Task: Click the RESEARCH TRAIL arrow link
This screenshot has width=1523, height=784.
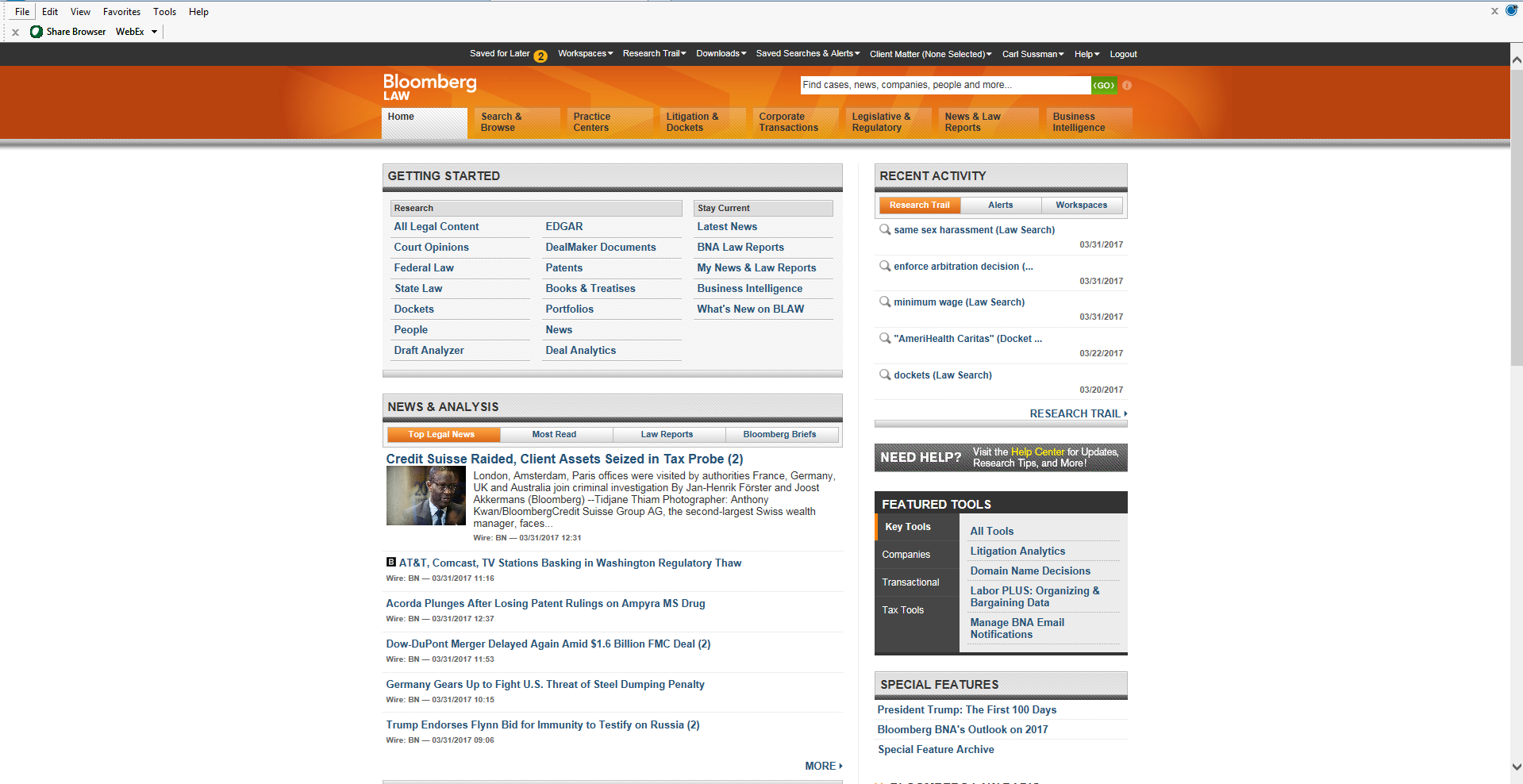Action: pos(1079,413)
